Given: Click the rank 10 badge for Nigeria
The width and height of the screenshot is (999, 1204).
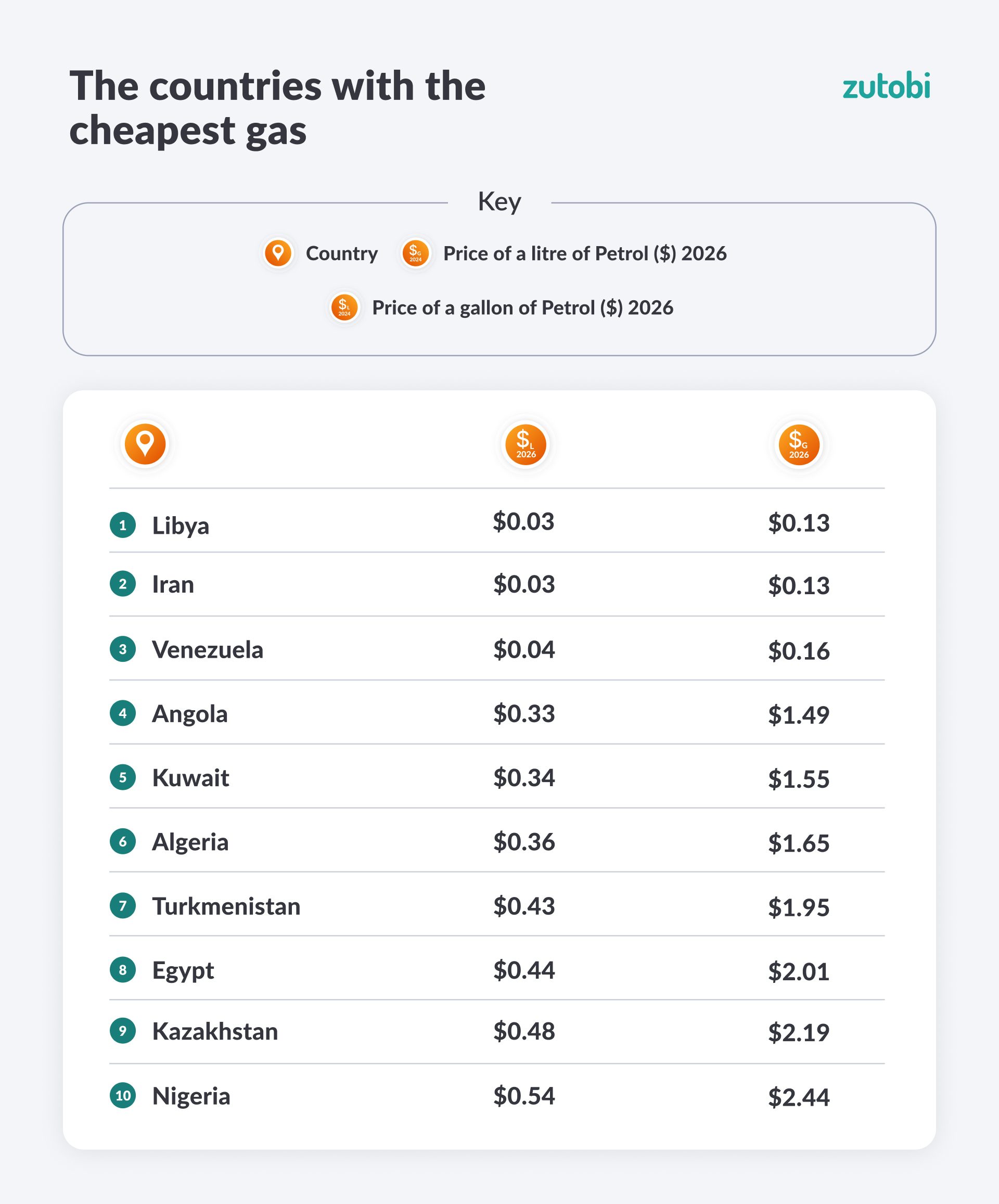Looking at the screenshot, I should 123,1095.
